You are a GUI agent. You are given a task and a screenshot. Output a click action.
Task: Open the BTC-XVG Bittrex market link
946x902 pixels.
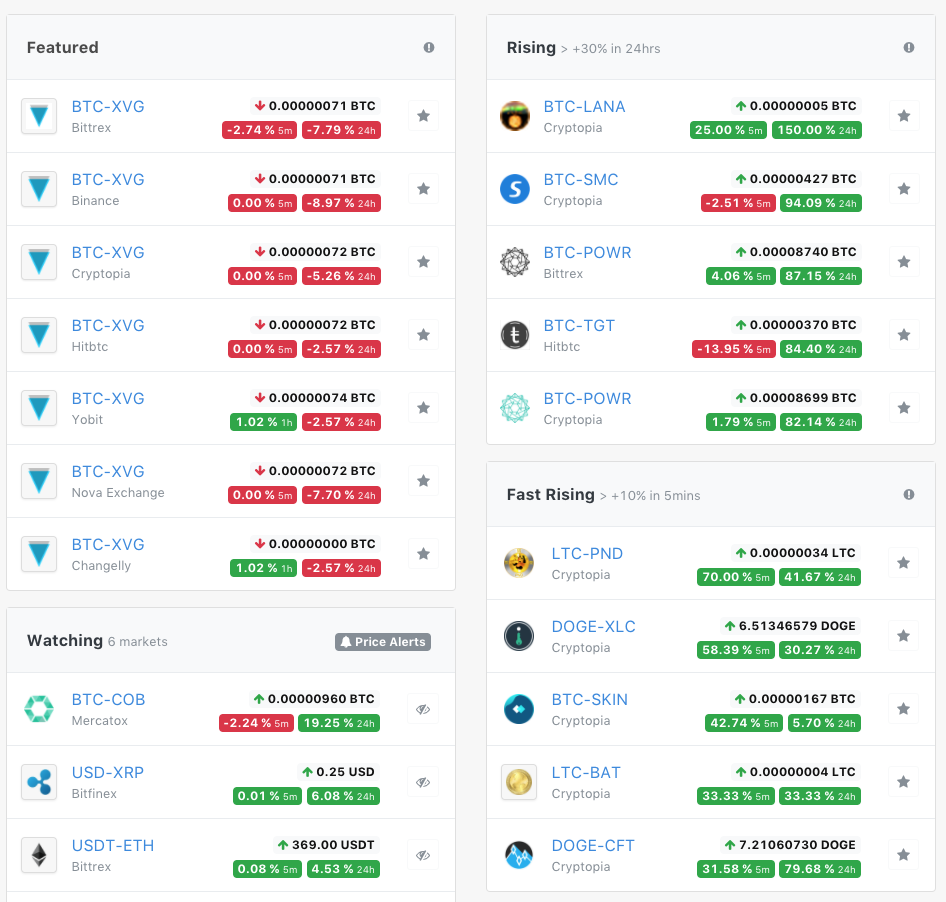(108, 106)
